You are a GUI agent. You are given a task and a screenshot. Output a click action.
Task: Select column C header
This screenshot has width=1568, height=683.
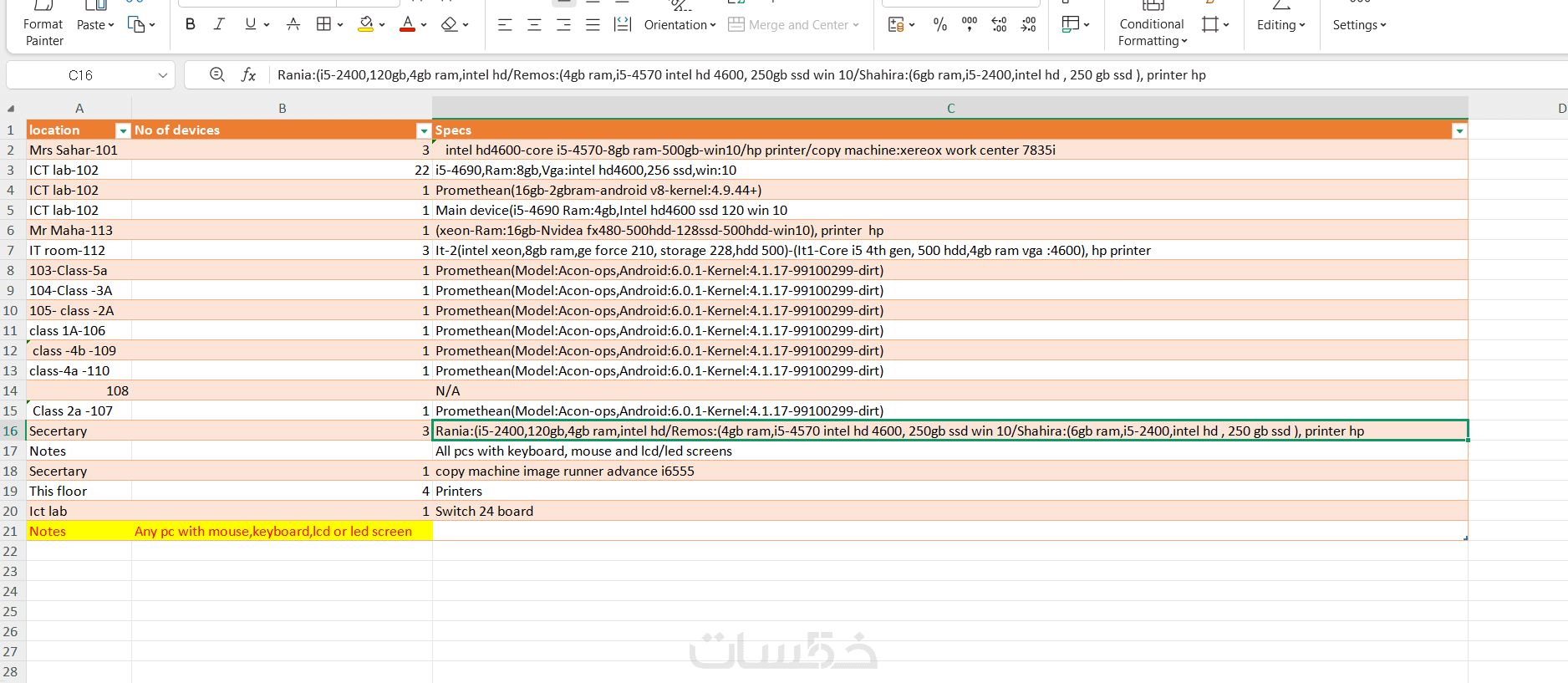pyautogui.click(x=950, y=109)
